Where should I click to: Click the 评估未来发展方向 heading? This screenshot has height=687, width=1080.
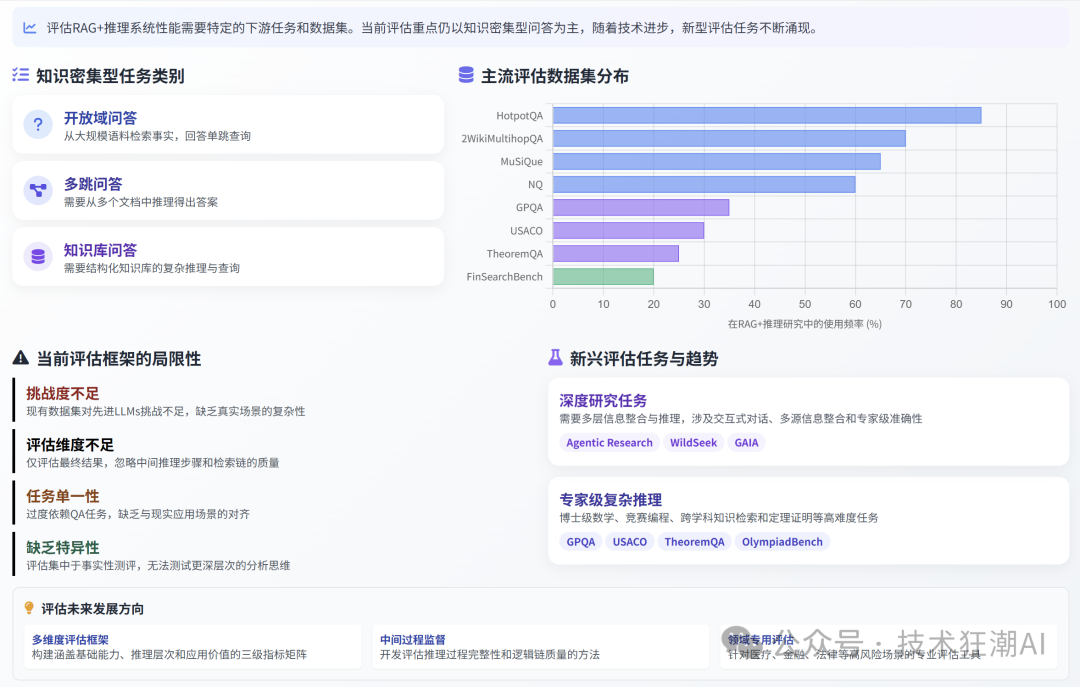(x=92, y=609)
